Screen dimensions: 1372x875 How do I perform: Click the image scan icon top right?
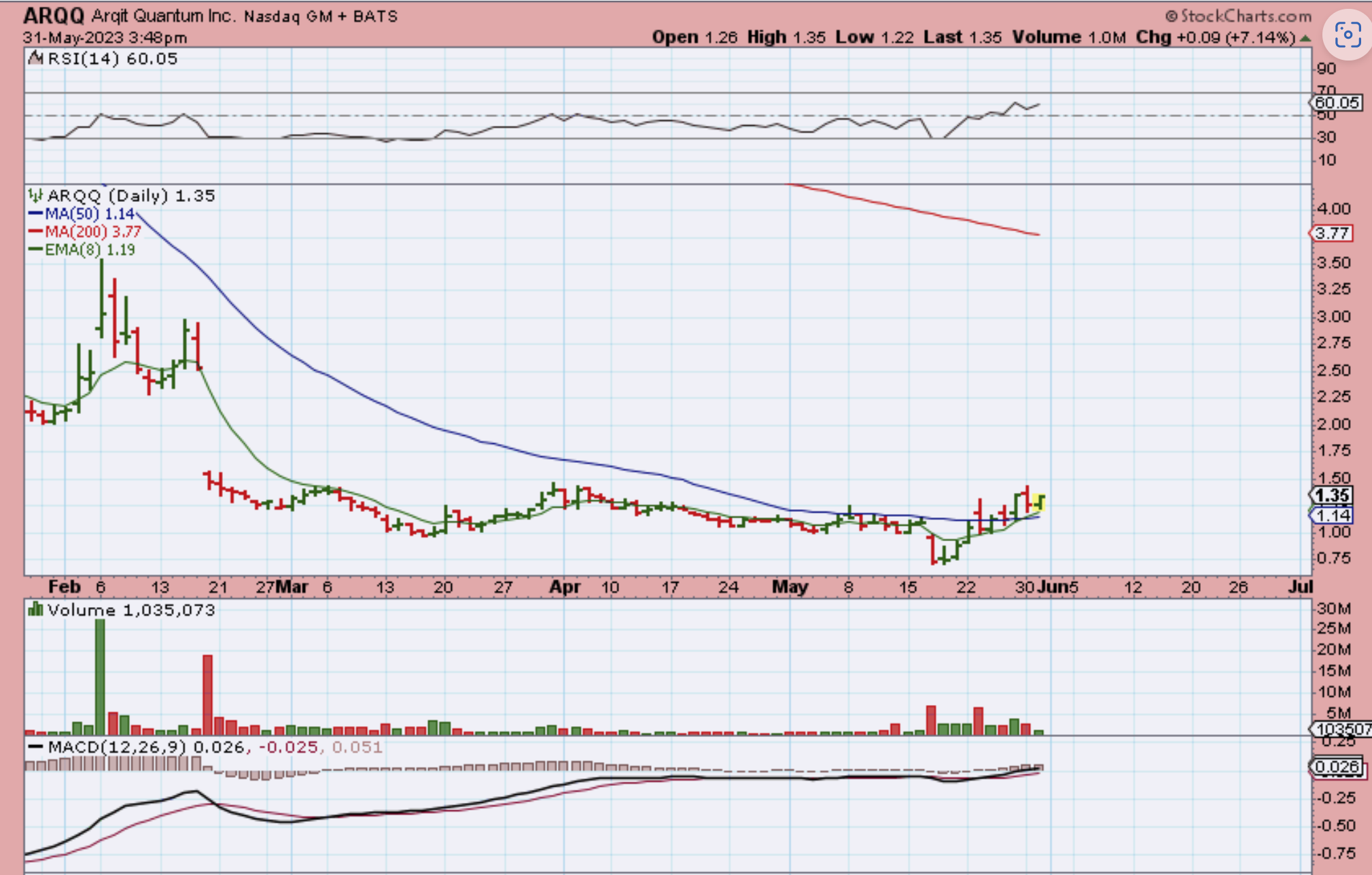[1348, 35]
